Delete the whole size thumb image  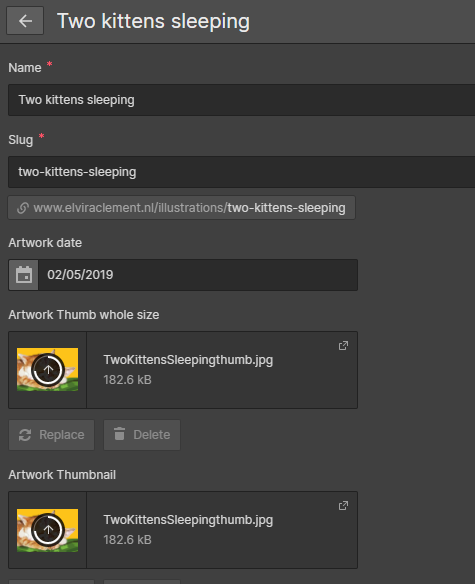pos(142,435)
